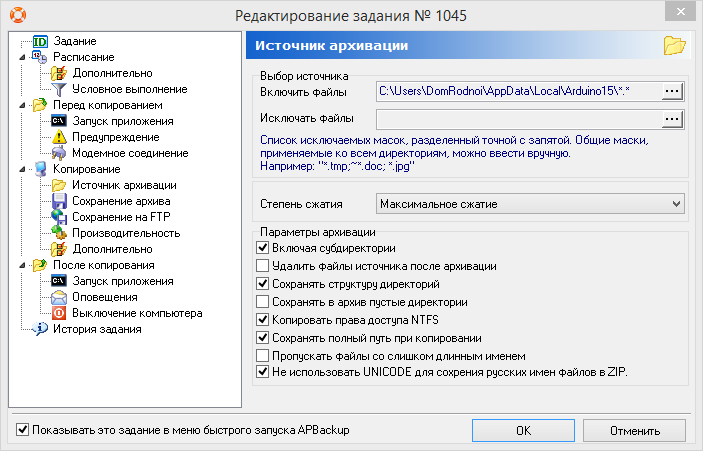Click the Сохранение на FTP icon
The height and width of the screenshot is (451, 703).
[x=58, y=217]
